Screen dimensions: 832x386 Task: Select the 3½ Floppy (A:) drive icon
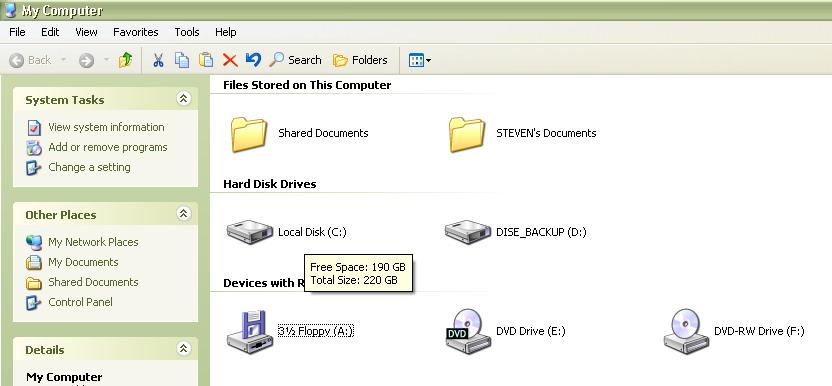pyautogui.click(x=250, y=331)
